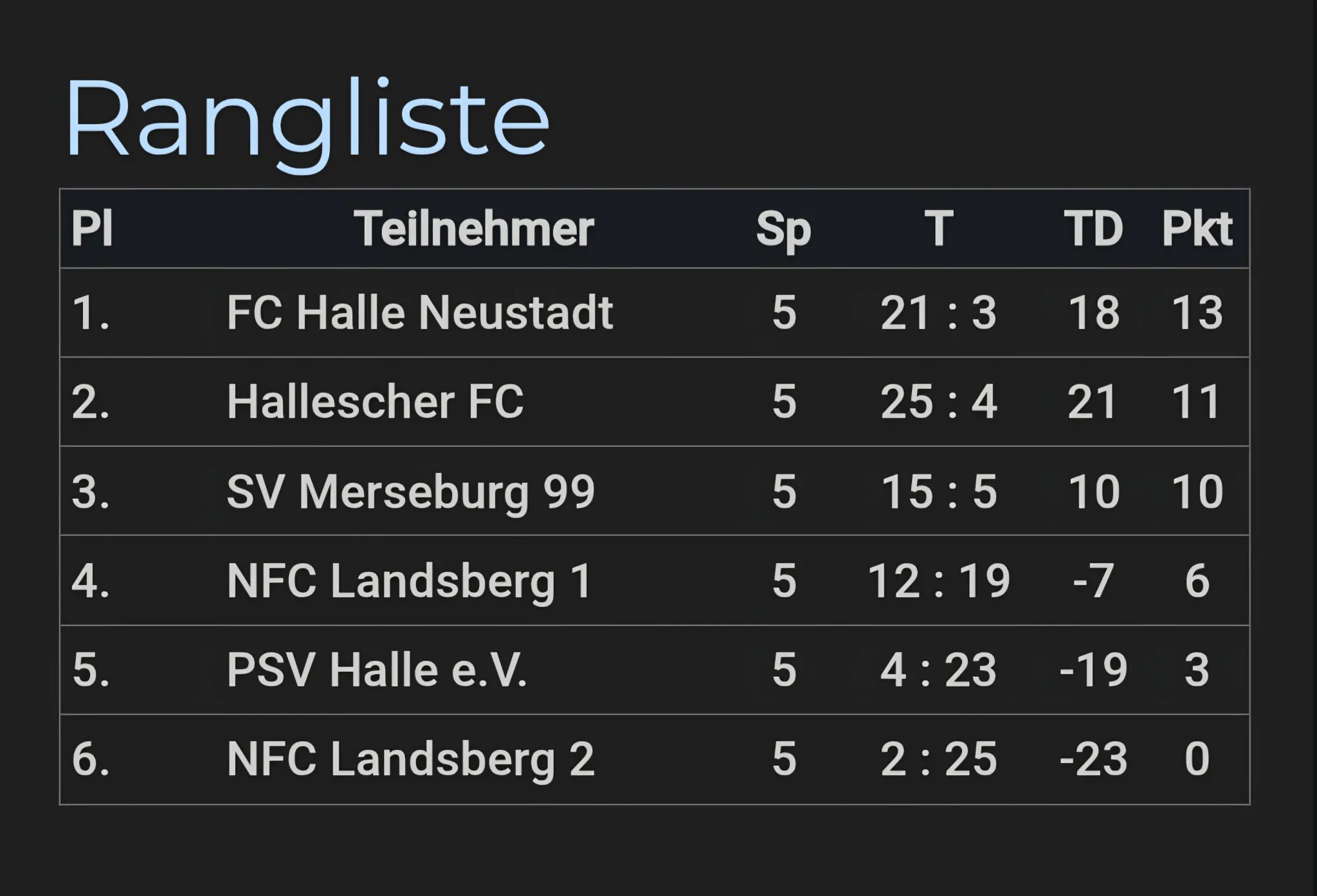The height and width of the screenshot is (896, 1317).
Task: Click the Sp column header
Action: click(x=783, y=229)
